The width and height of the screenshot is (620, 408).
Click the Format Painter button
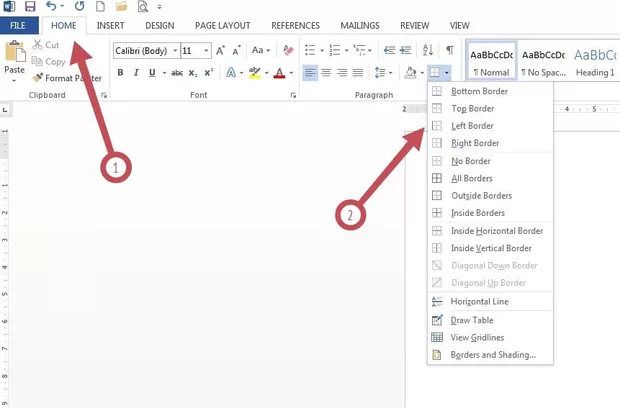coord(67,78)
